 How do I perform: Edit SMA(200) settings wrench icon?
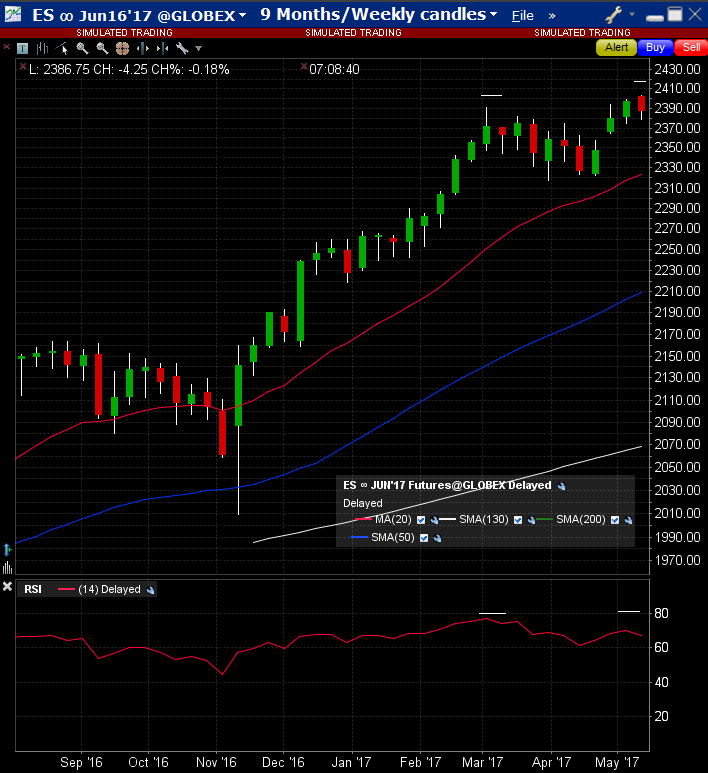[x=630, y=520]
